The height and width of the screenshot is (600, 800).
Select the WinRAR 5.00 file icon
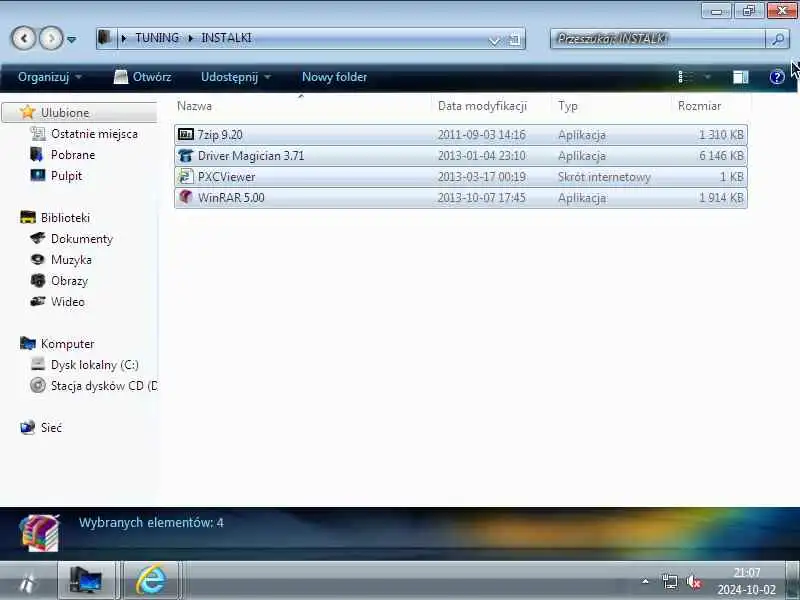pos(185,197)
